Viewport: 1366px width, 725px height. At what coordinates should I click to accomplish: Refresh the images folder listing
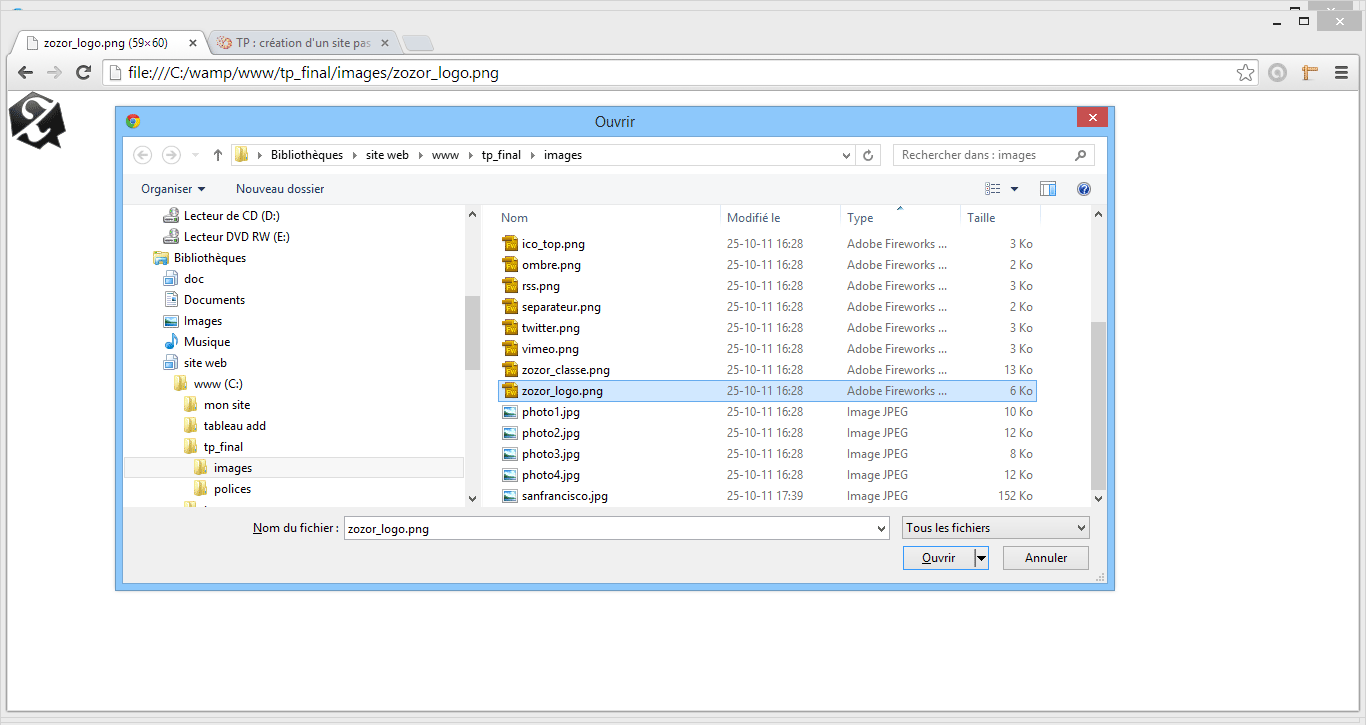[868, 155]
